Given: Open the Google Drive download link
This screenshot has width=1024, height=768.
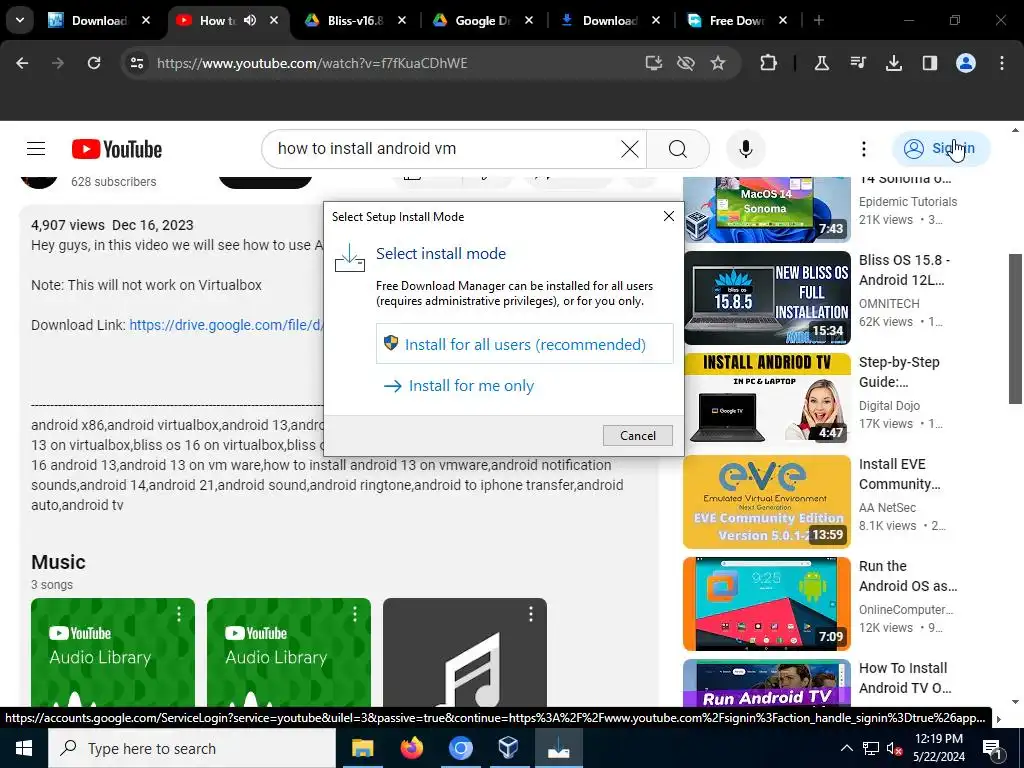Looking at the screenshot, I should pyautogui.click(x=226, y=325).
